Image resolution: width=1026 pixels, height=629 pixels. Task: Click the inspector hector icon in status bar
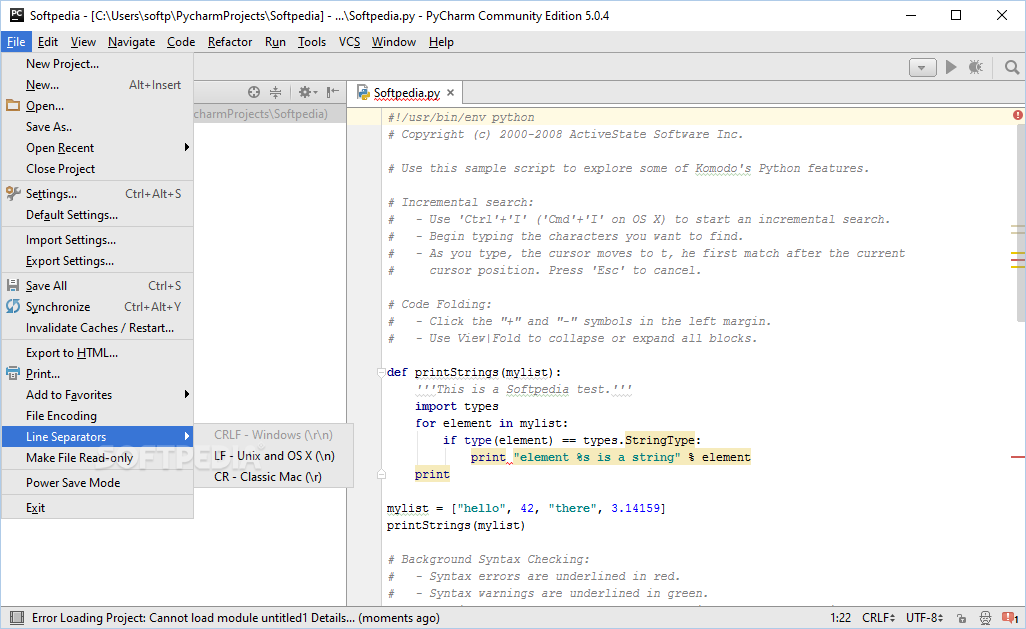985,618
